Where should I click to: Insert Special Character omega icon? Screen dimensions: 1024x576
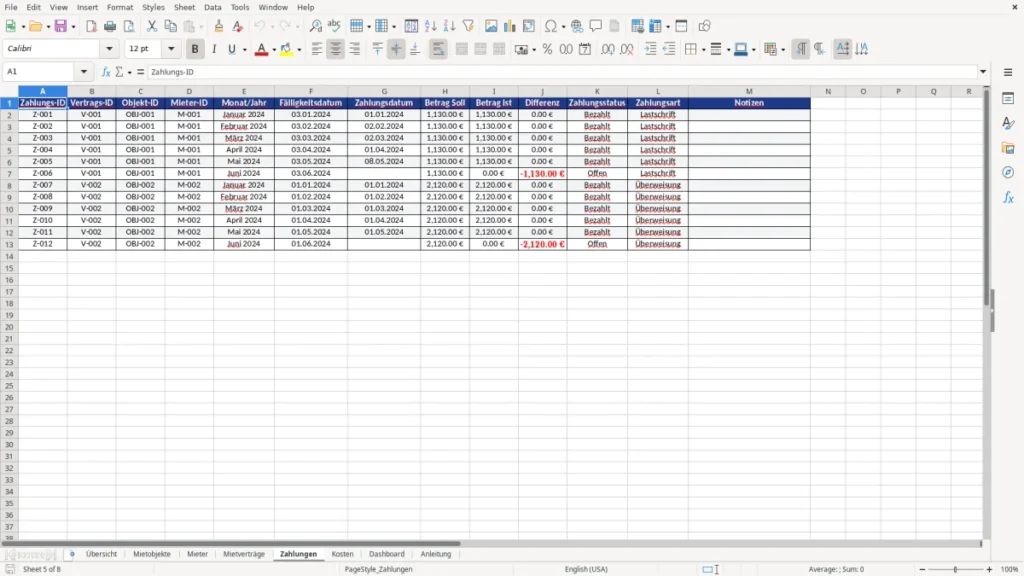pos(551,26)
